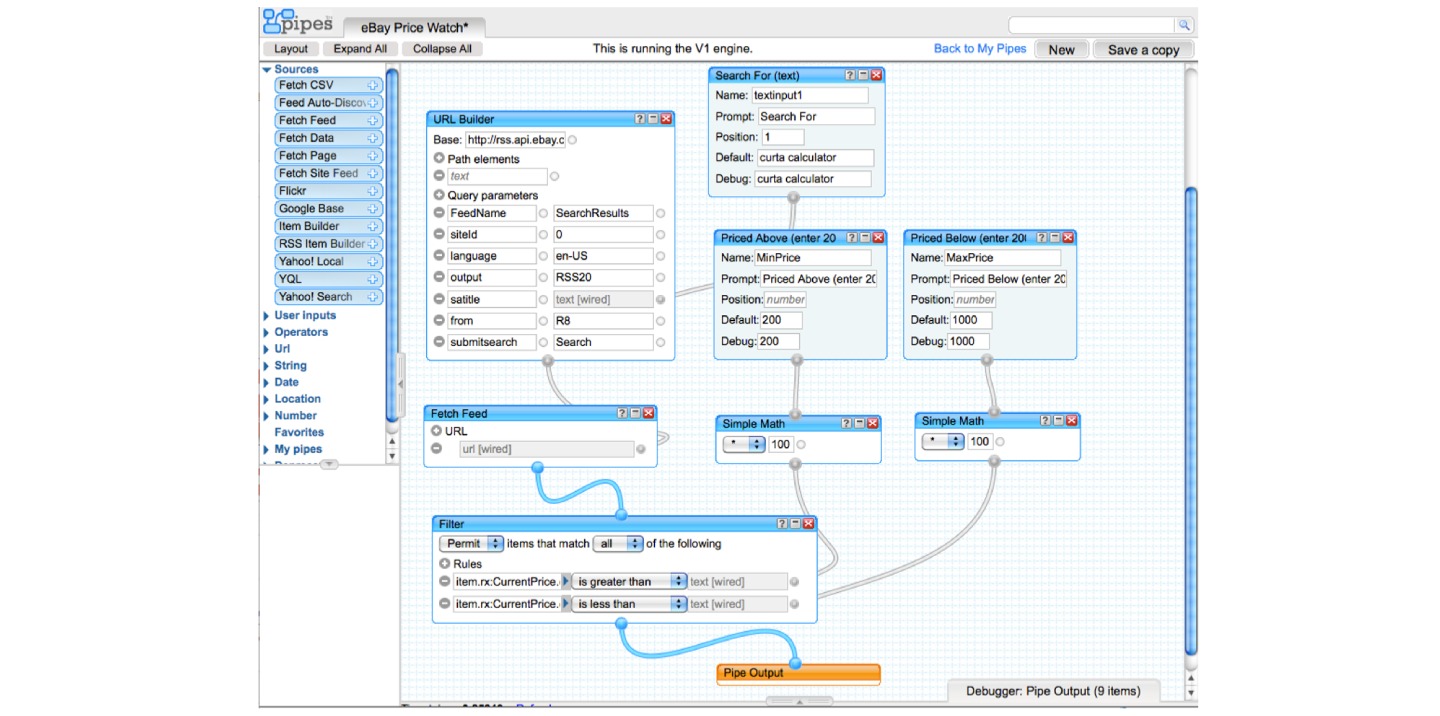Add the Fetch Feed module via plus icon
1440x716 pixels.
(373, 120)
